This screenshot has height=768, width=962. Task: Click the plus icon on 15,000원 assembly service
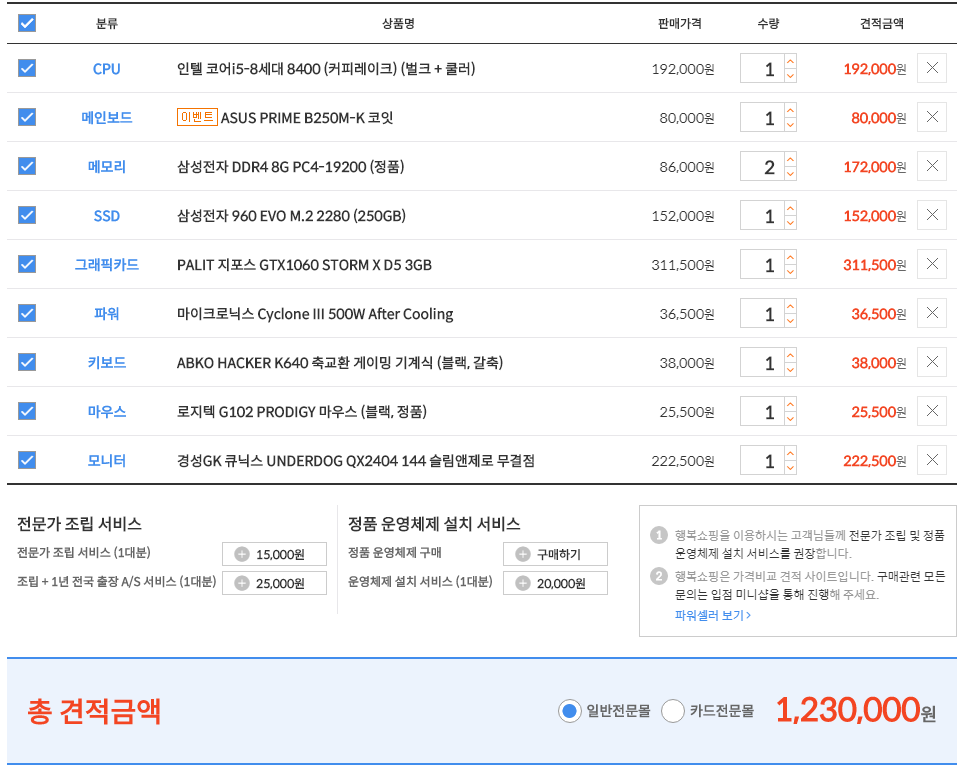click(242, 554)
